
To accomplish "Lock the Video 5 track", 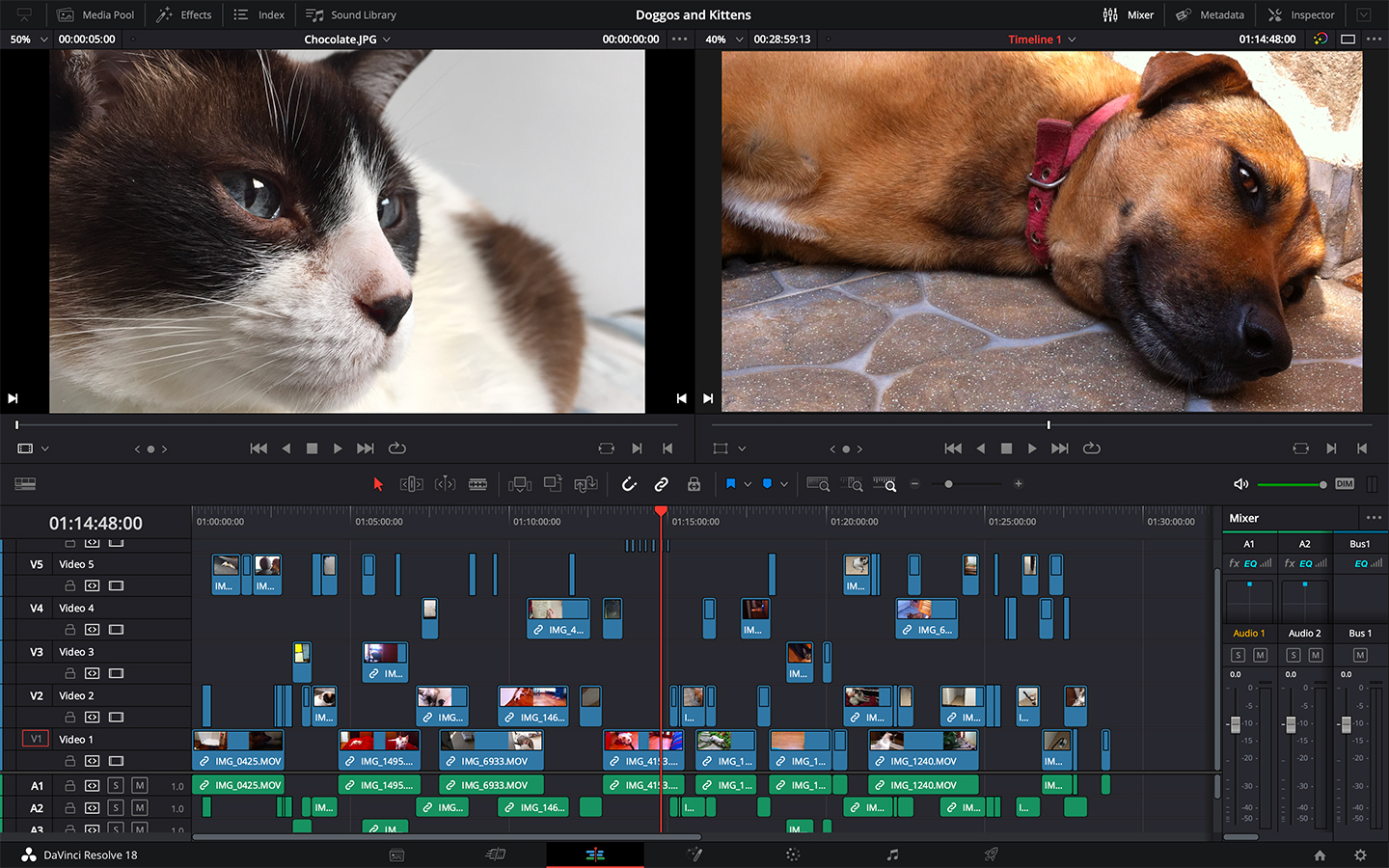I will click(69, 585).
